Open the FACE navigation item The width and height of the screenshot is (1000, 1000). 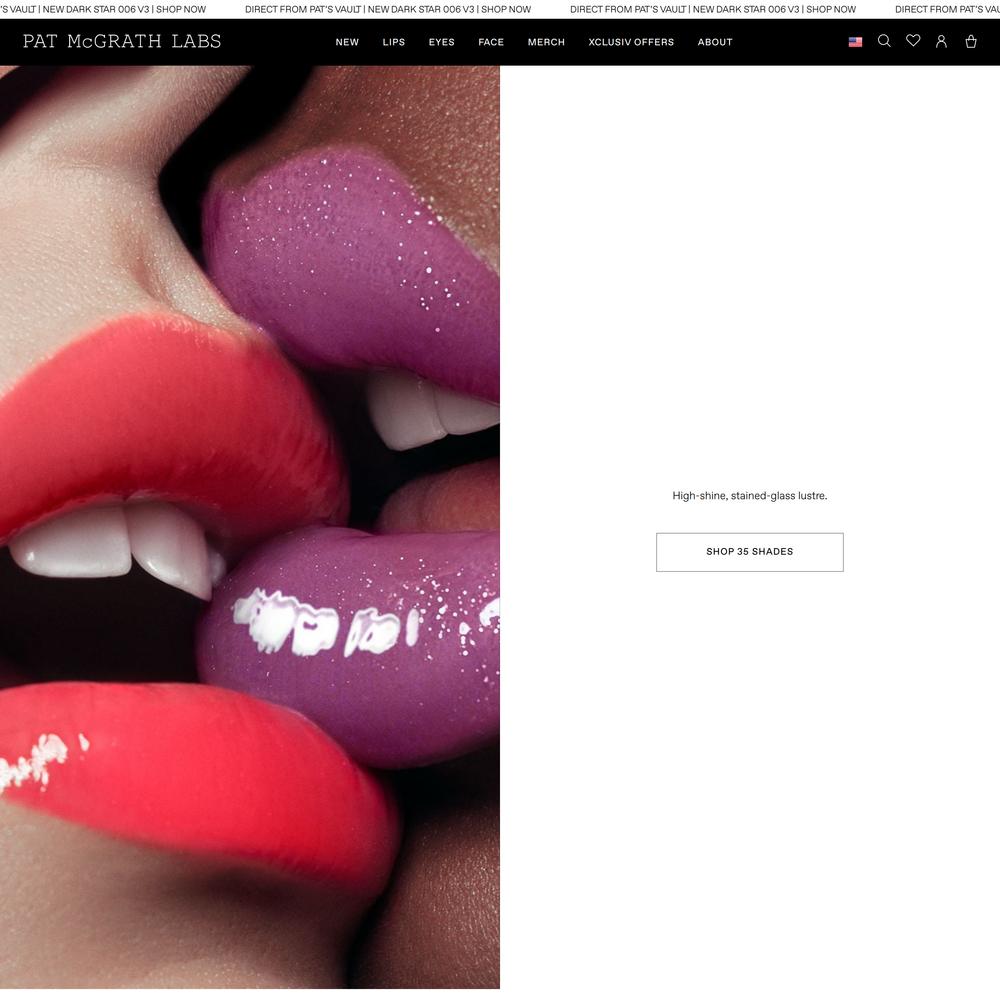pyautogui.click(x=491, y=42)
